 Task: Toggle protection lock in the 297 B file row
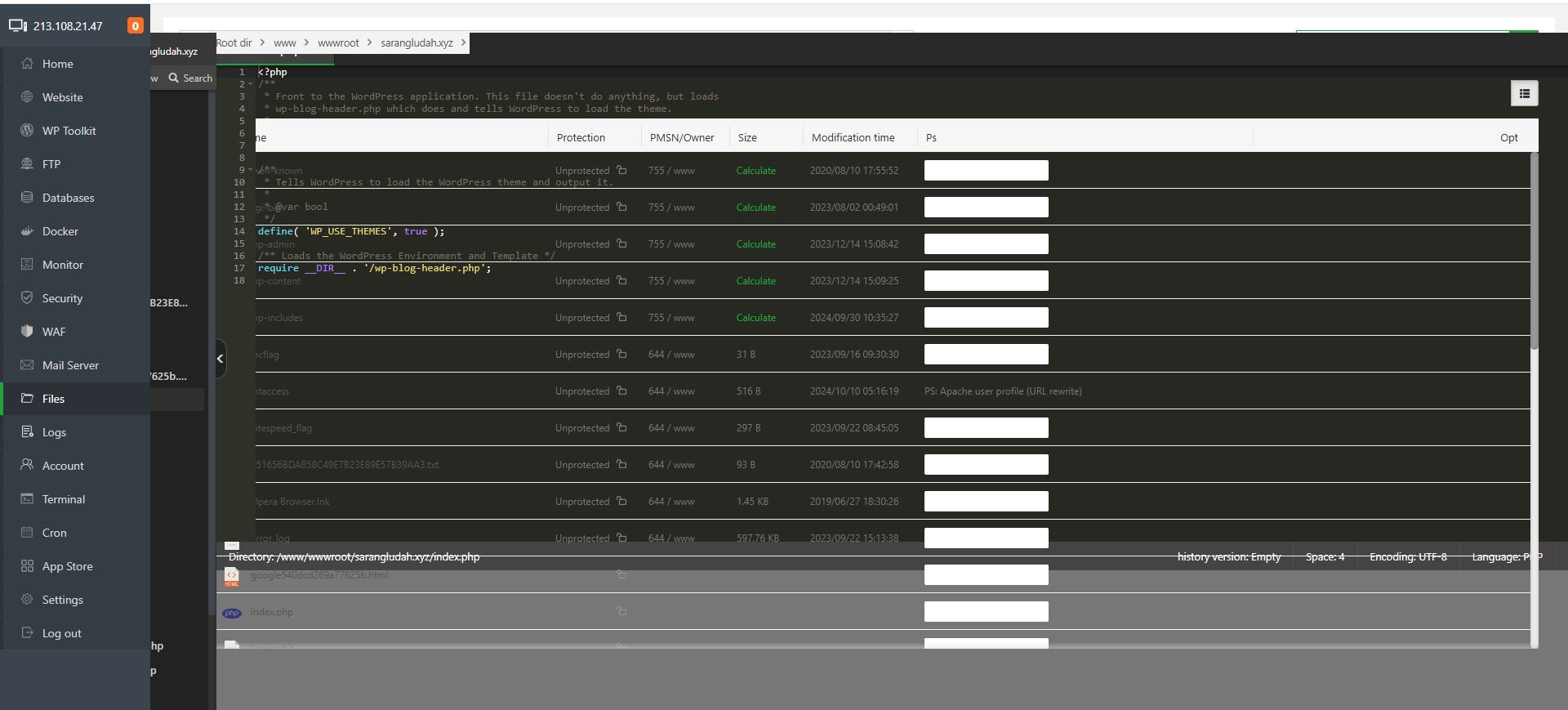click(621, 427)
